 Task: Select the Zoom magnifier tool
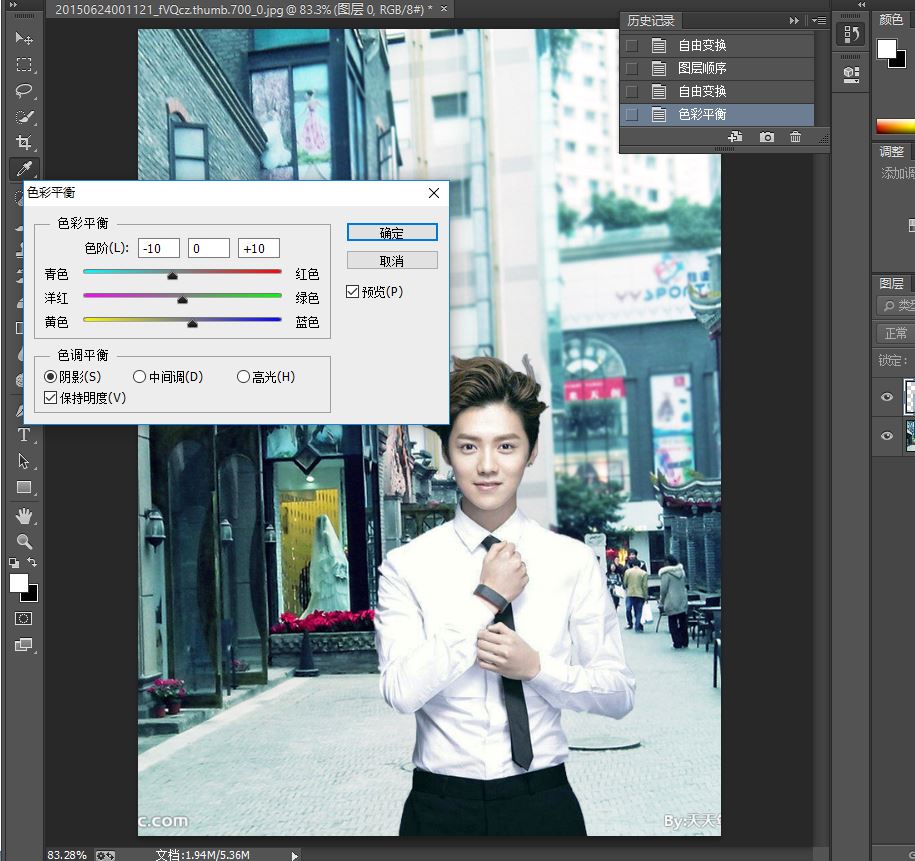point(24,541)
